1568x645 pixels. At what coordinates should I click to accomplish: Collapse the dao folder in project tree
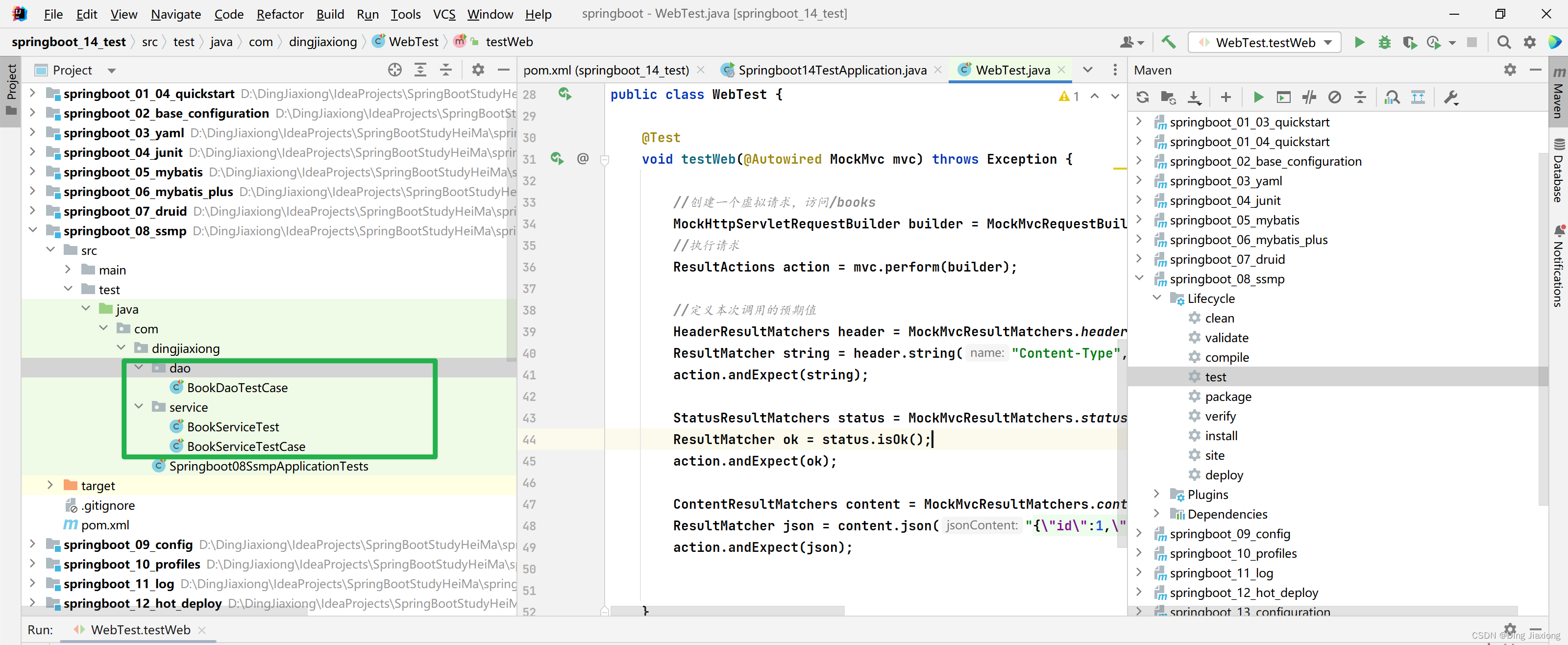pyautogui.click(x=139, y=367)
